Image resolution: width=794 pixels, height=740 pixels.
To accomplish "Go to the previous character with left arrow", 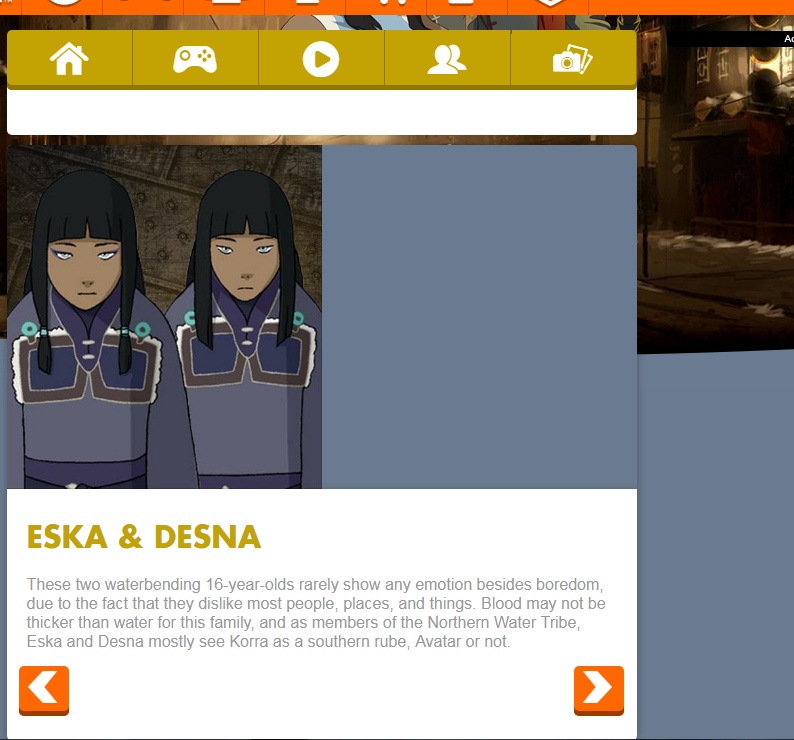I will click(x=44, y=690).
